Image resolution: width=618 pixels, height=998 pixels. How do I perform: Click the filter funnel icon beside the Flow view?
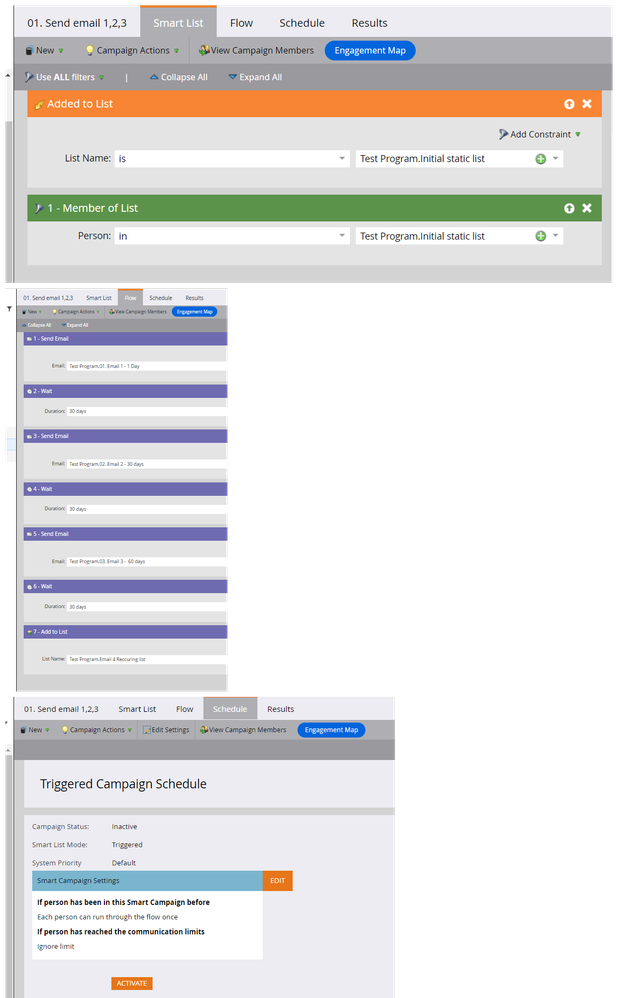click(x=10, y=309)
